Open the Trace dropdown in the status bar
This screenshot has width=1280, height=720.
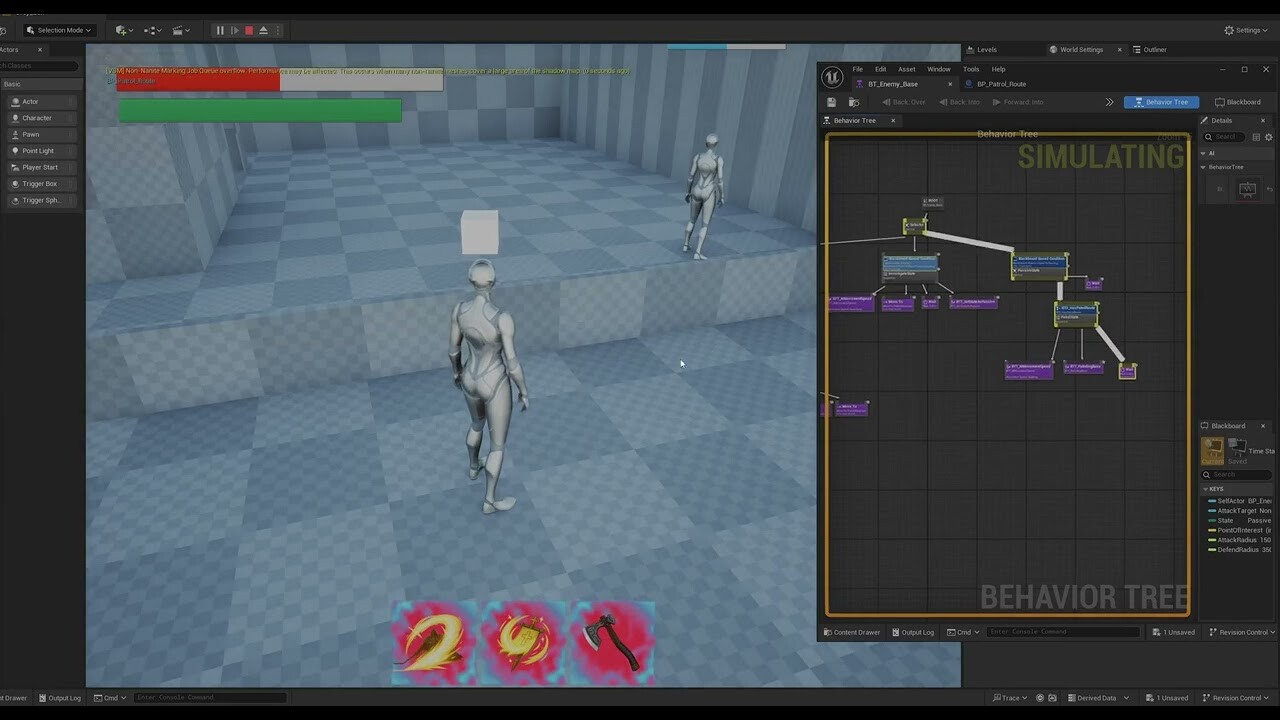tap(1012, 697)
